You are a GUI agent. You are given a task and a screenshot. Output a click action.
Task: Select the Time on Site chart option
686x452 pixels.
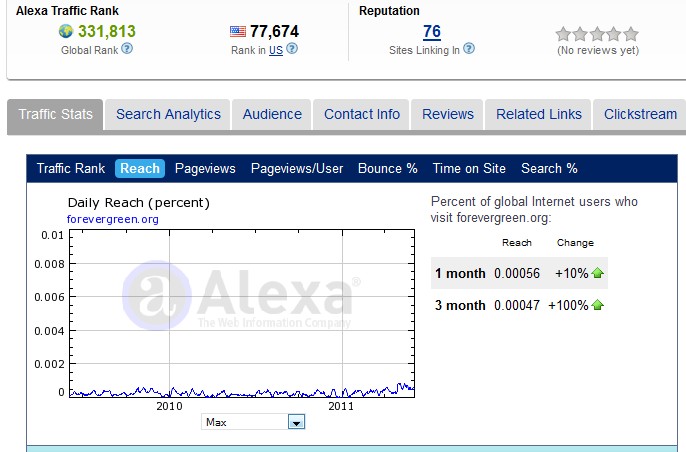[x=469, y=168]
